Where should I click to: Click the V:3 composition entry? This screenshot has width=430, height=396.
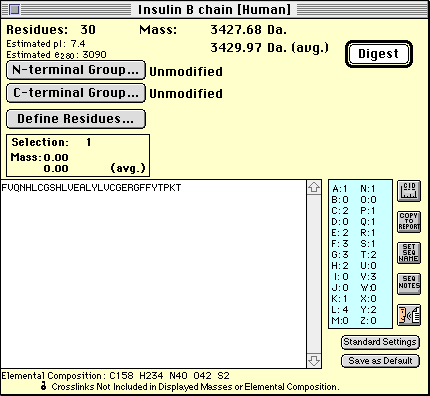point(368,277)
